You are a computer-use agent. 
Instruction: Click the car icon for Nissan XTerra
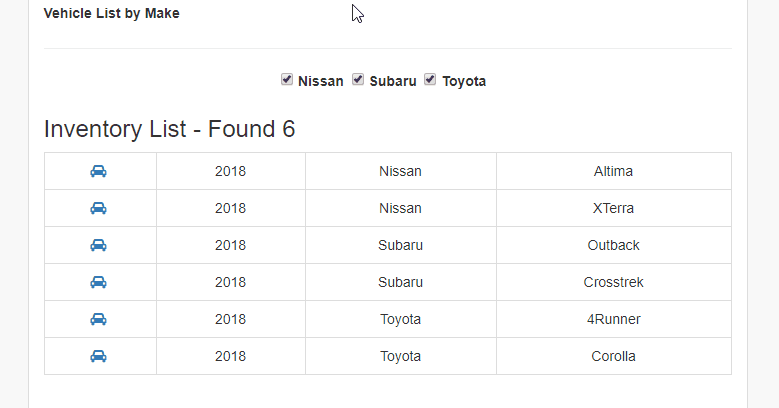(x=98, y=208)
